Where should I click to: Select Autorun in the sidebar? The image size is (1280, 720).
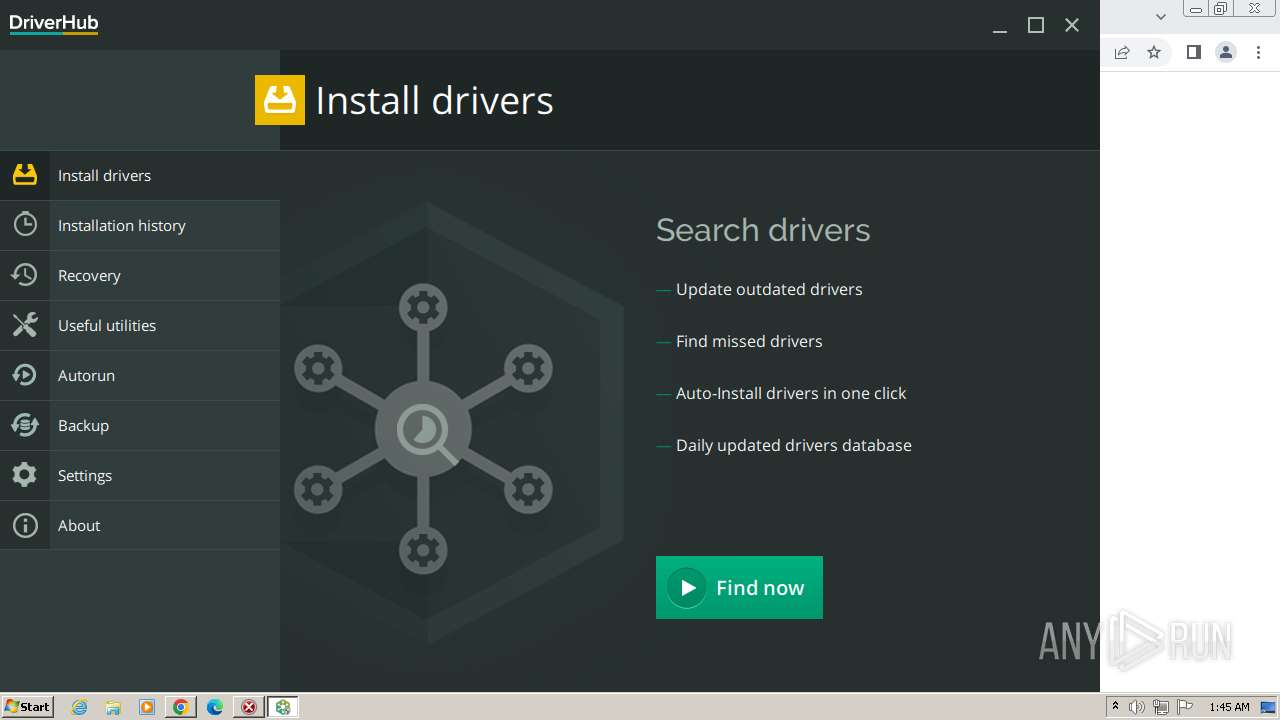pos(140,375)
